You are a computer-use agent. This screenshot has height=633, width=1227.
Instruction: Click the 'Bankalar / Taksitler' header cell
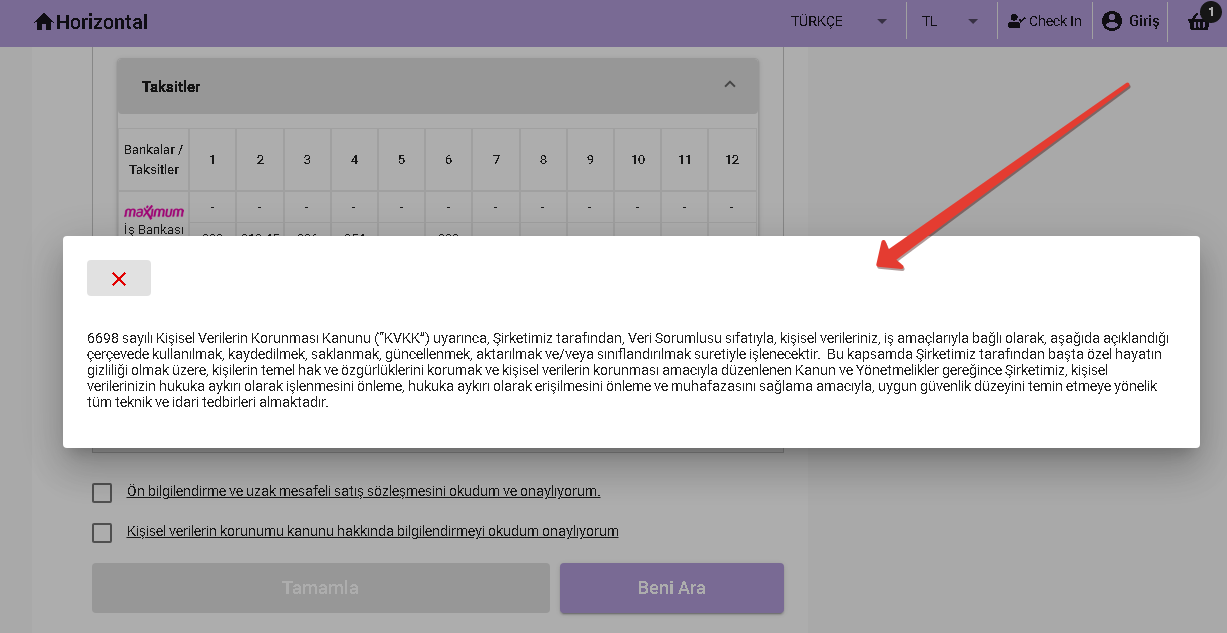pos(153,160)
